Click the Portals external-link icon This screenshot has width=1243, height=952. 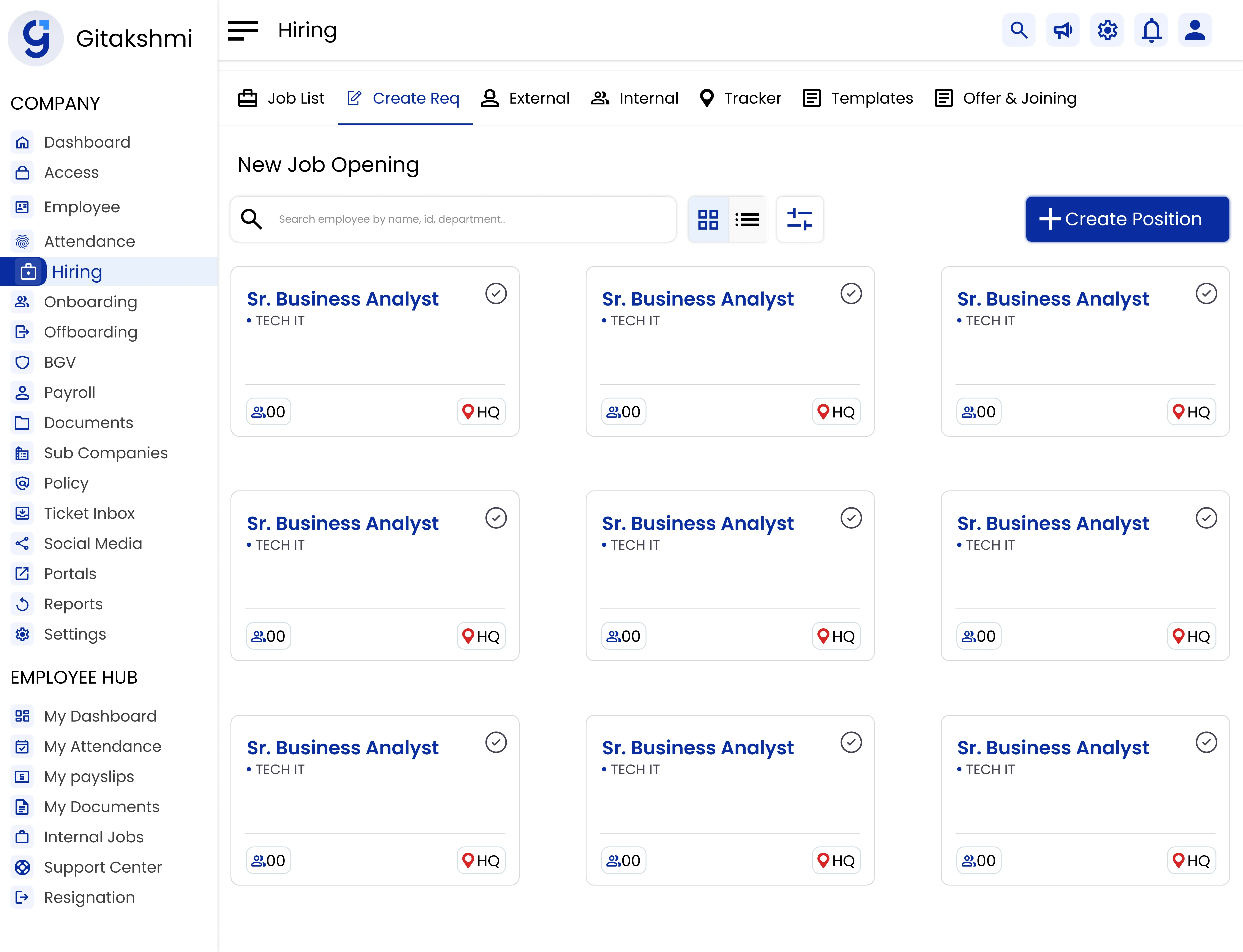(22, 574)
